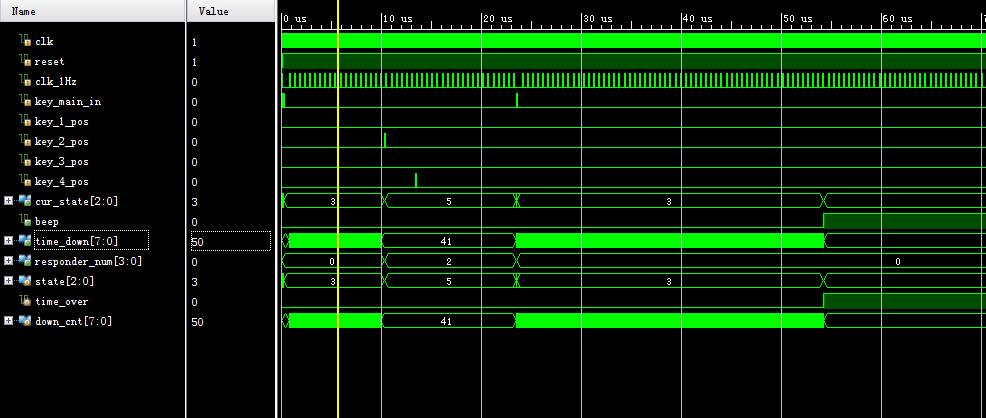Click the key_main_in signal icon
Image resolution: width=986 pixels, height=418 pixels.
coord(26,101)
